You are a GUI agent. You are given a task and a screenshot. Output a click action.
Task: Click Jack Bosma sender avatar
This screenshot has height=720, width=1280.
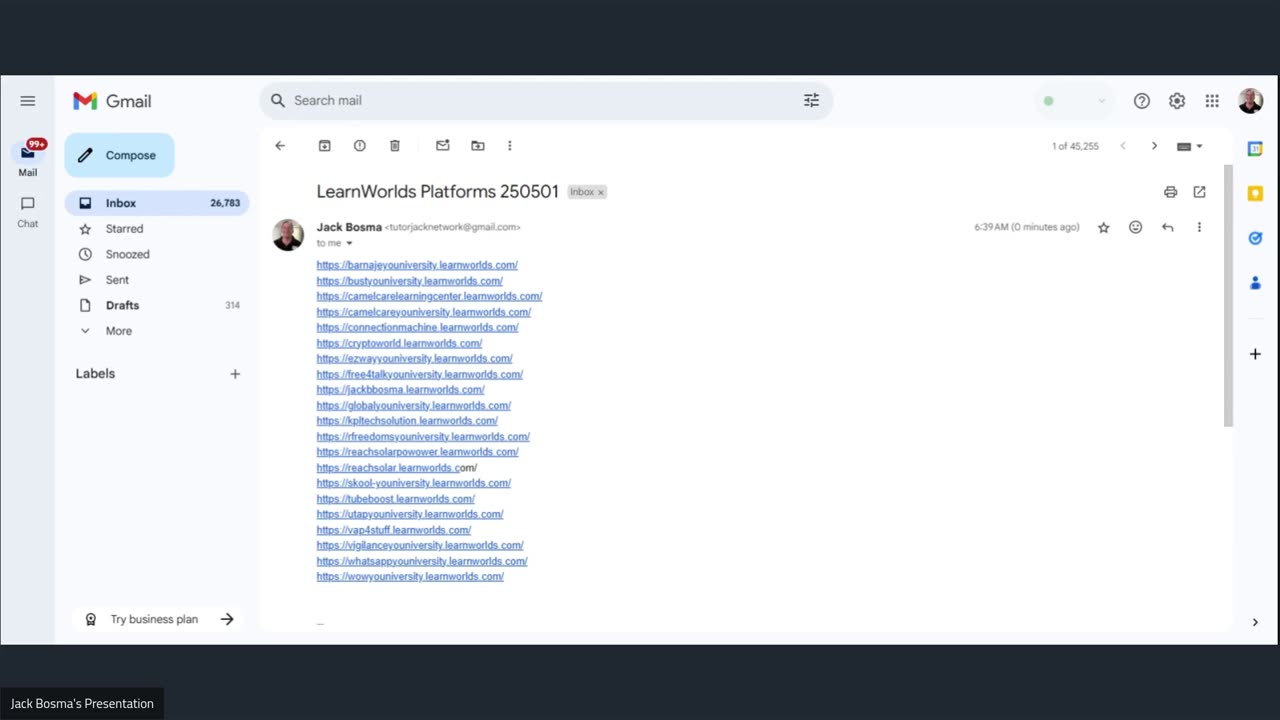288,235
